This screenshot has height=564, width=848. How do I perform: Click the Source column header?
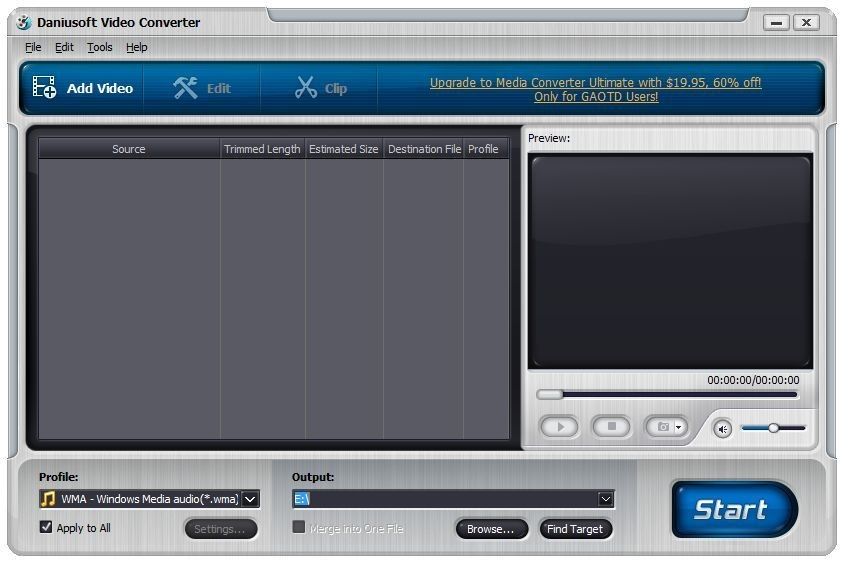pos(129,149)
